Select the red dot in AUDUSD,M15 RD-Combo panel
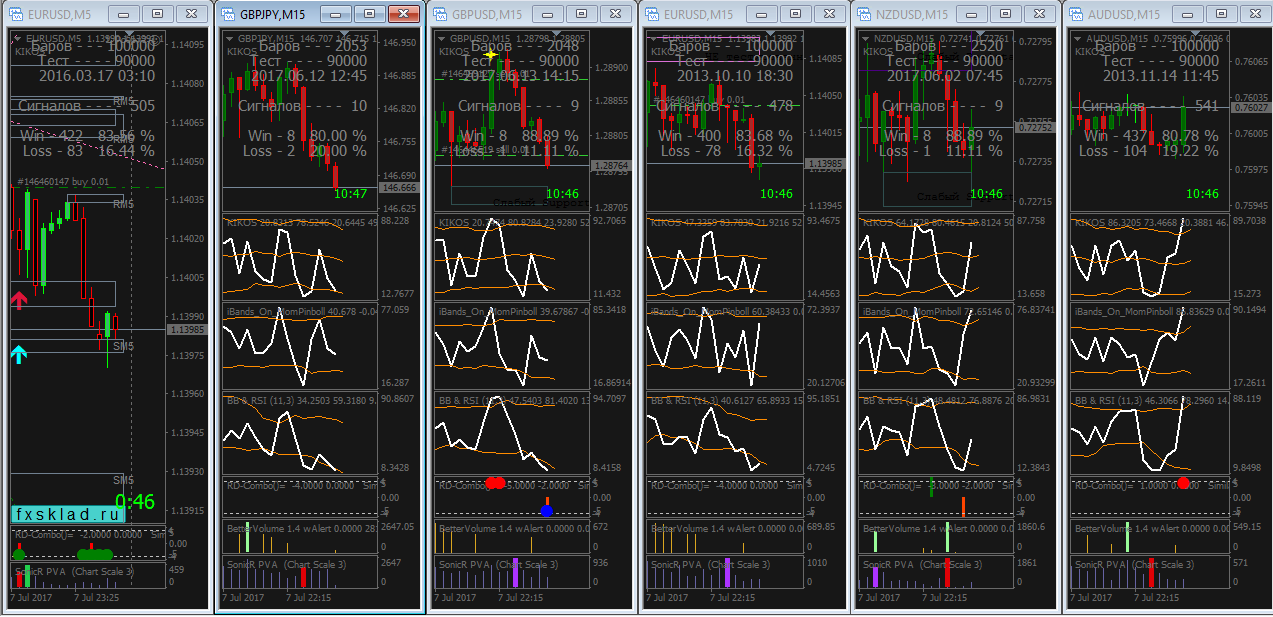 point(1184,483)
